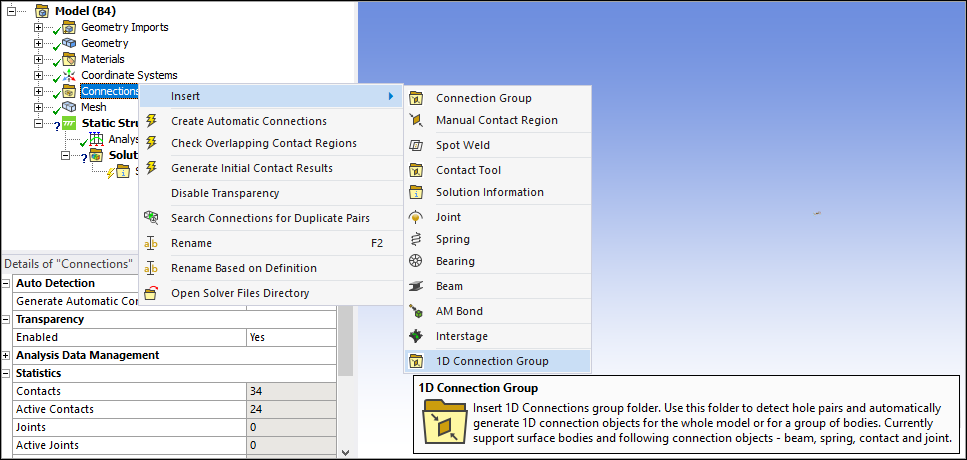Select the Mesh tree item

click(x=93, y=107)
